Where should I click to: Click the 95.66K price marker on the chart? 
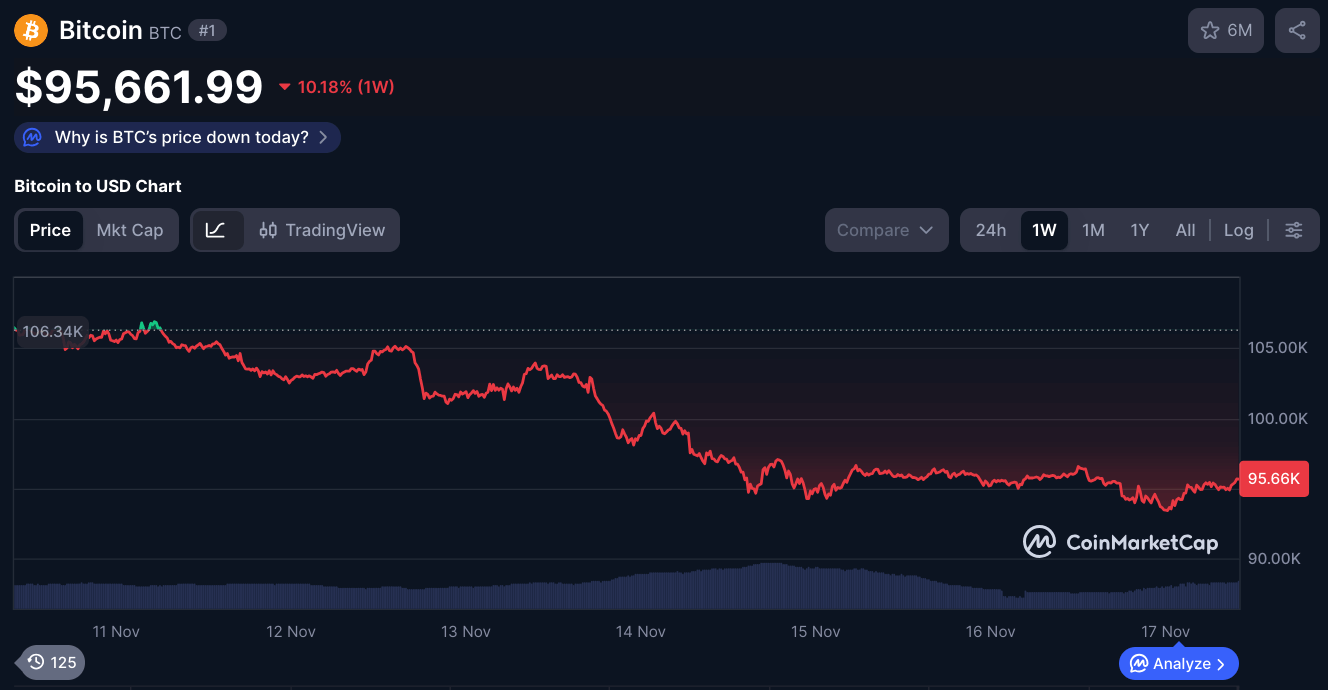1273,479
